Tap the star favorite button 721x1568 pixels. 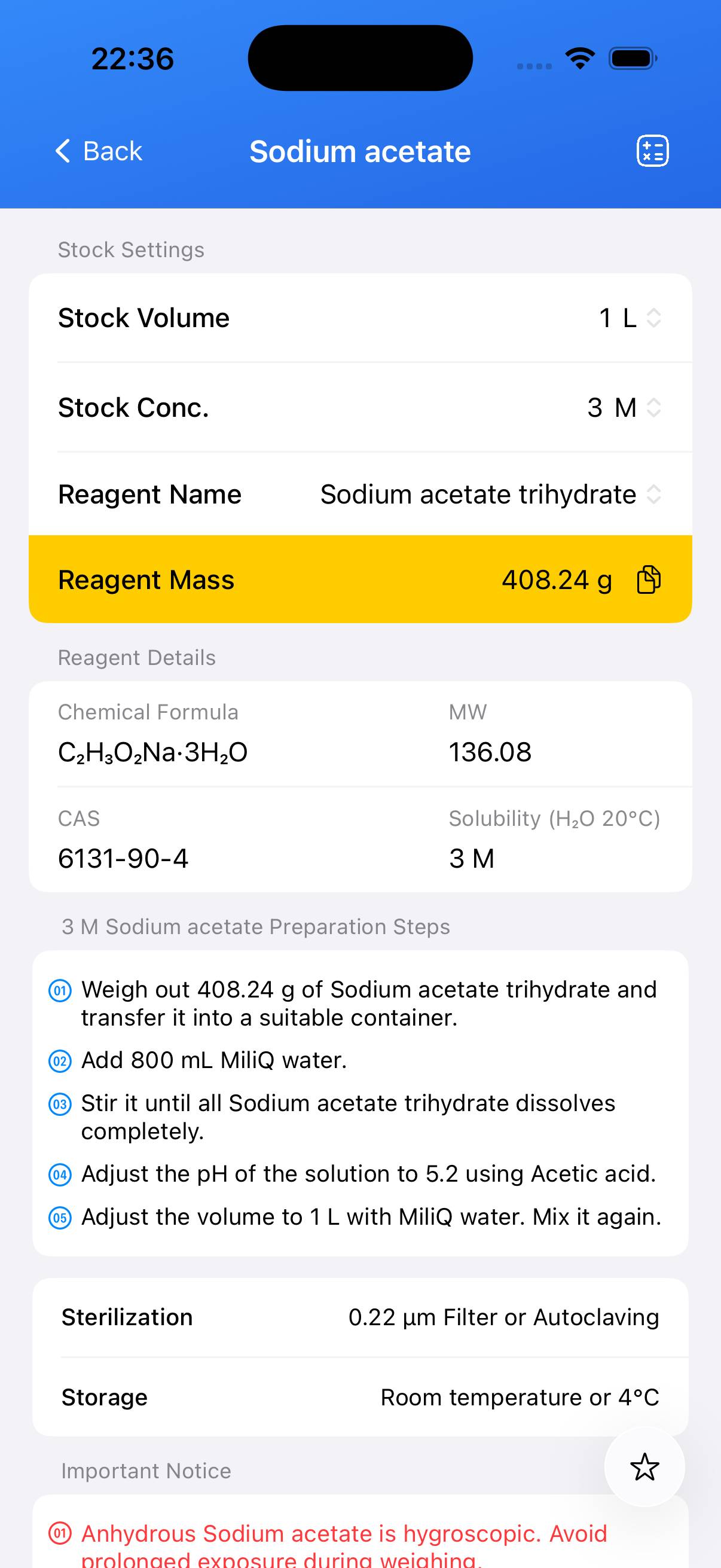click(x=644, y=1467)
